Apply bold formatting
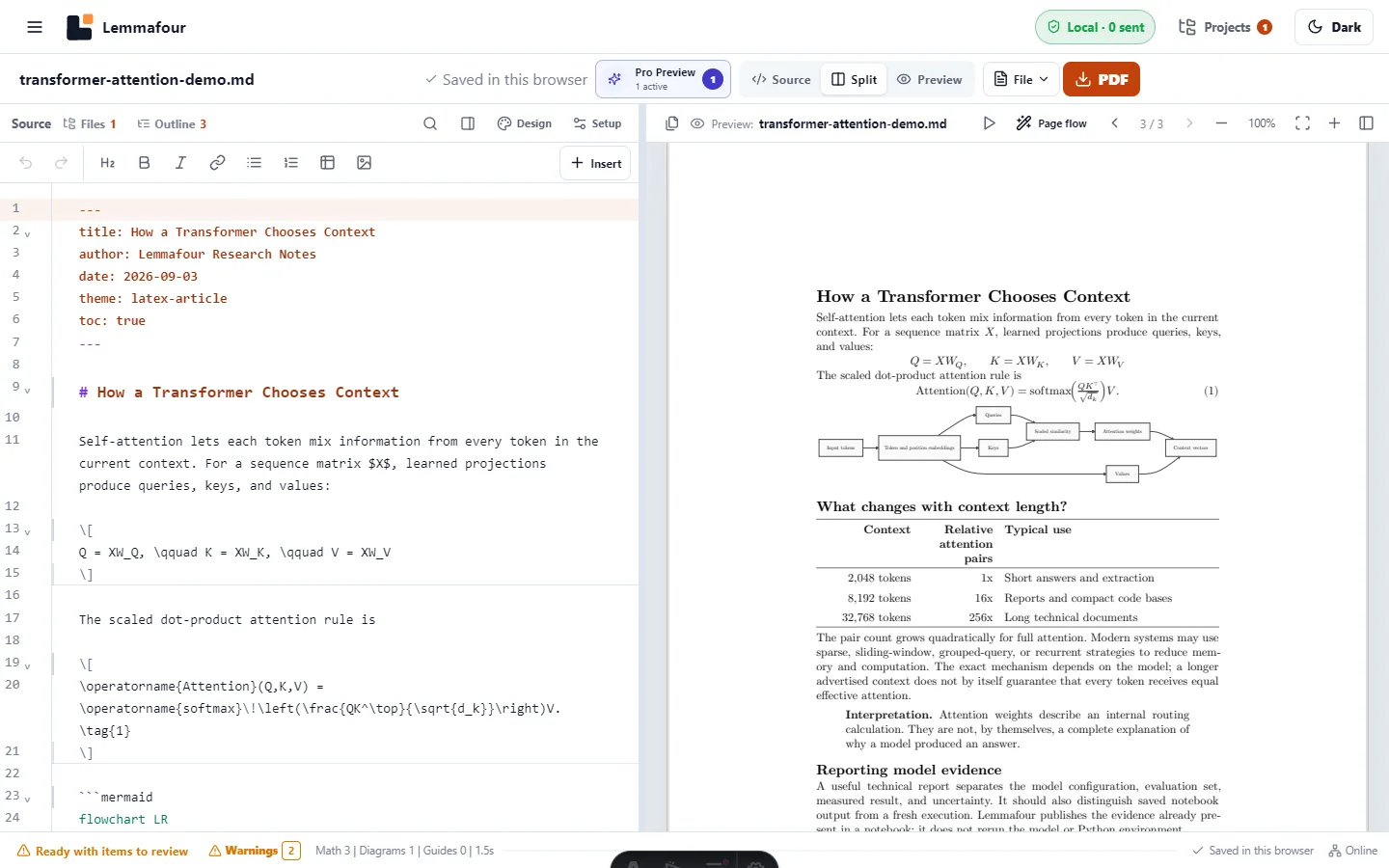This screenshot has width=1389, height=868. [145, 163]
